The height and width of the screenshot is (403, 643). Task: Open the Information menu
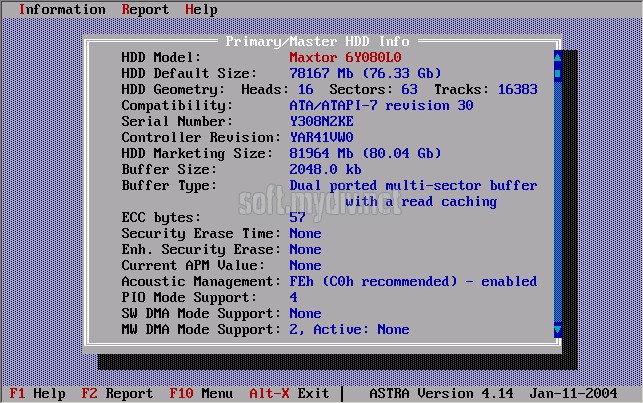coord(62,9)
